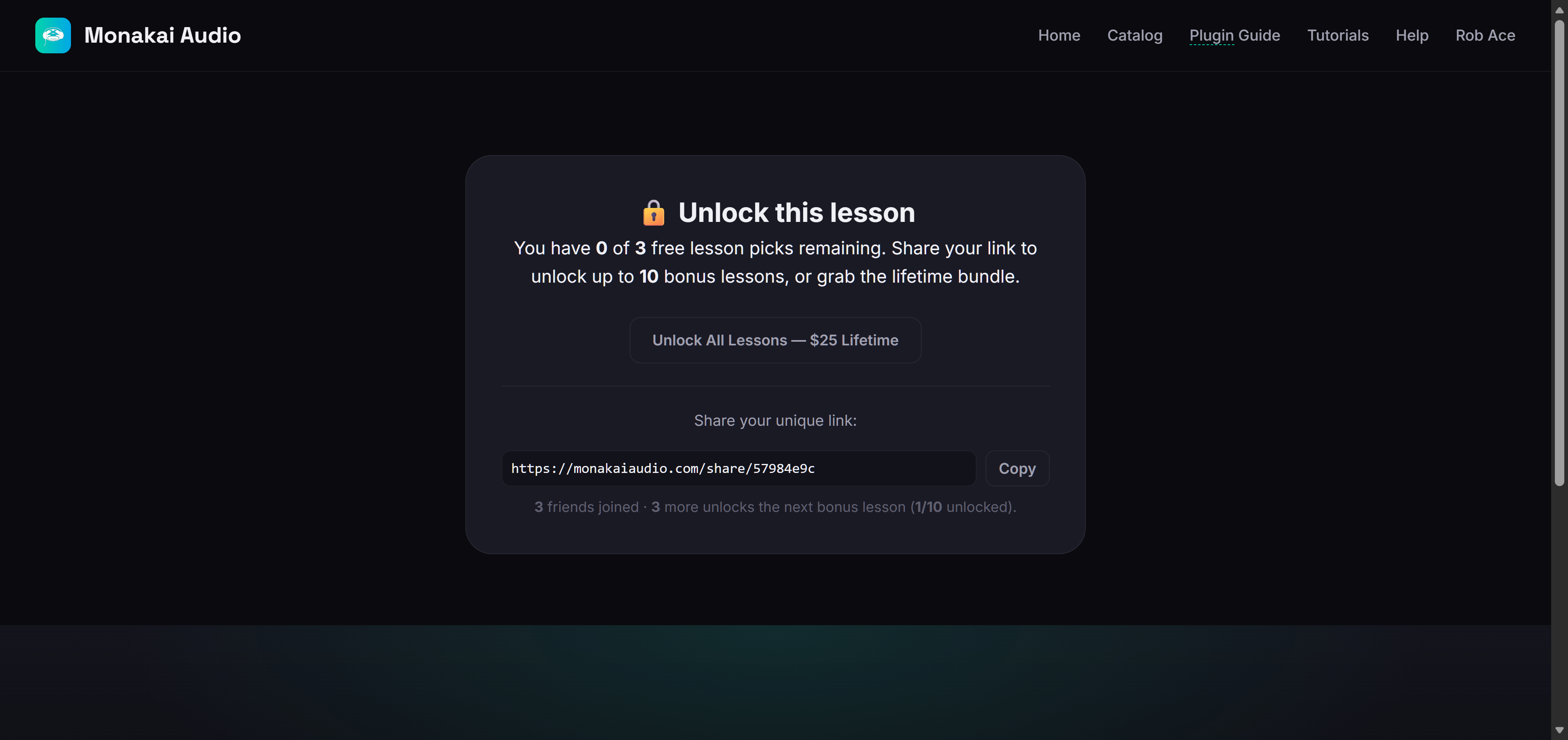This screenshot has width=1568, height=740.
Task: Copy the unique share link
Action: (1017, 468)
